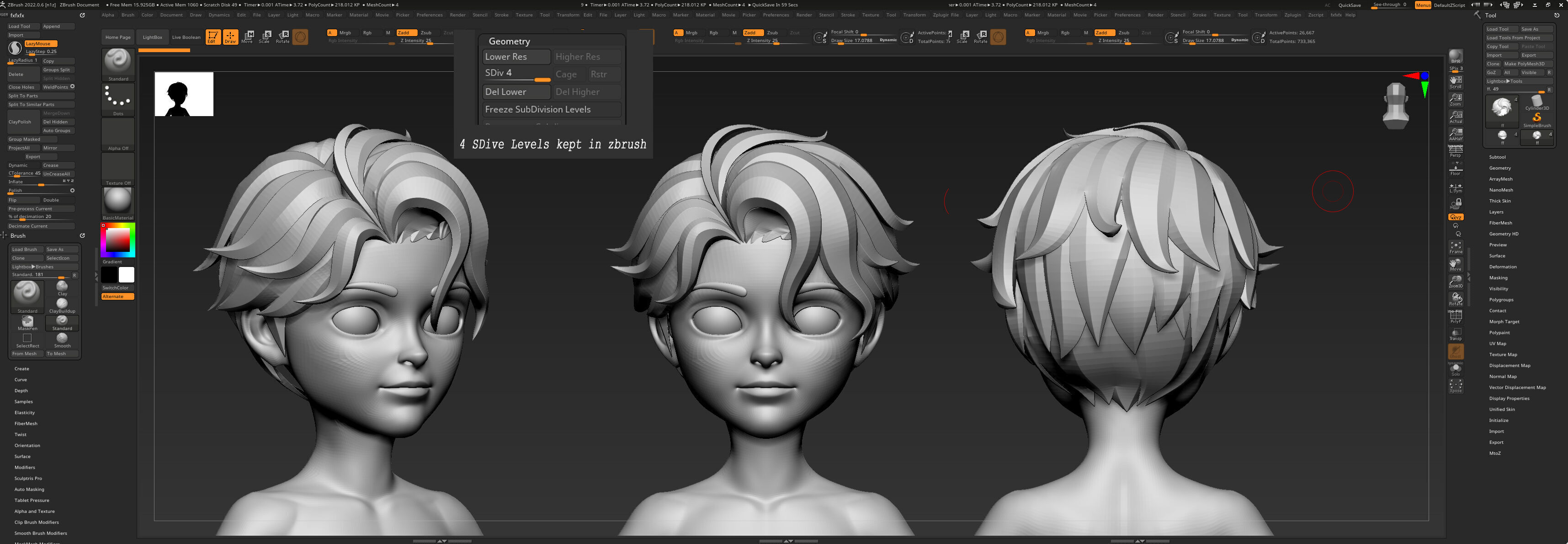Toggle LazyMouse on or off
Image resolution: width=1568 pixels, height=544 pixels.
(42, 43)
